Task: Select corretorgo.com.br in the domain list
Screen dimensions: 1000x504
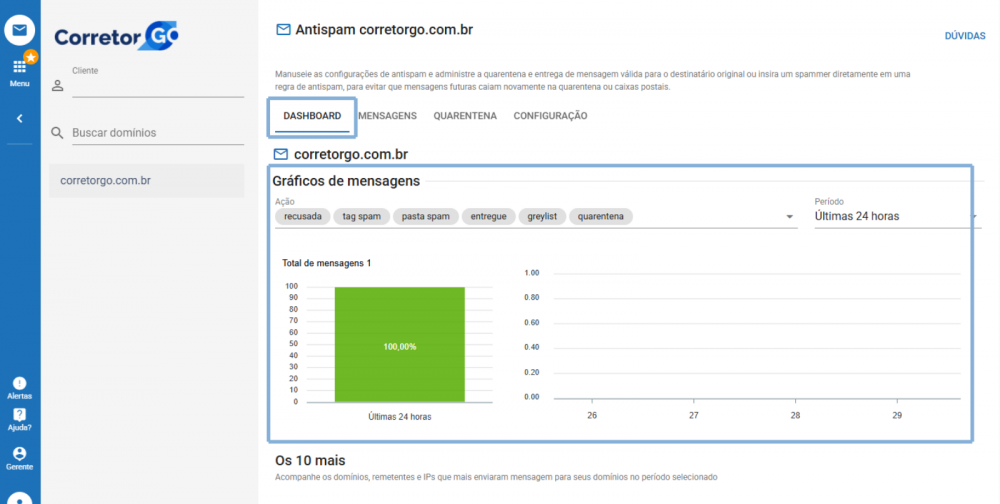Action: [x=147, y=181]
